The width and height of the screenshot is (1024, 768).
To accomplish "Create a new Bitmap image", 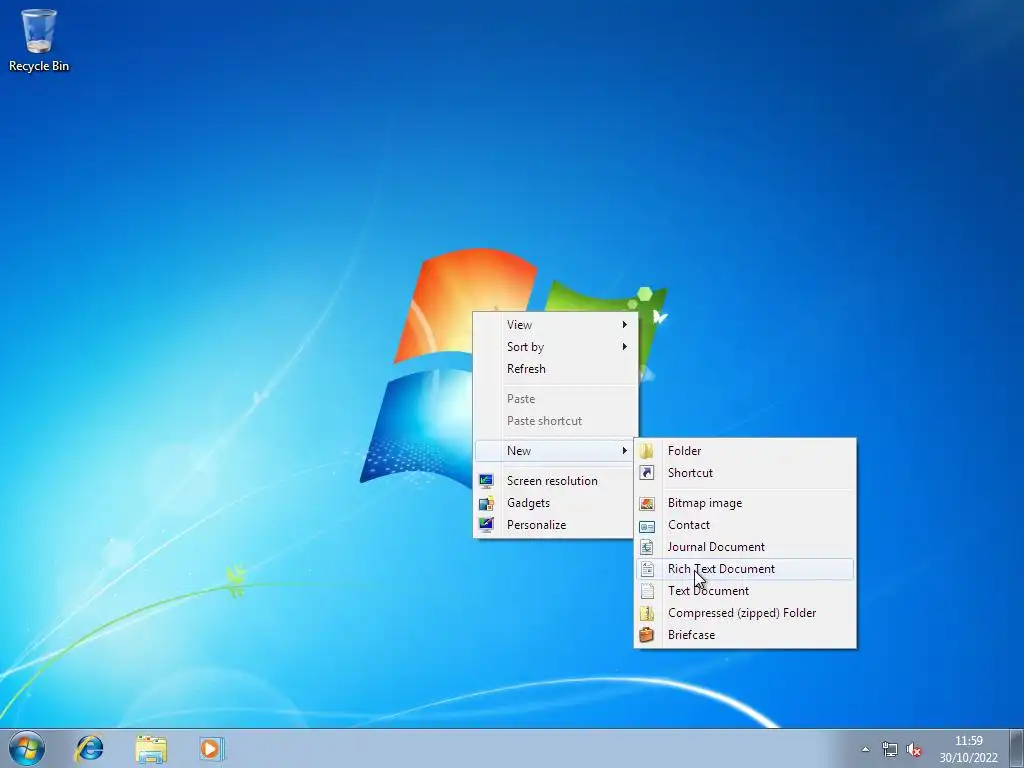I will tap(744, 503).
